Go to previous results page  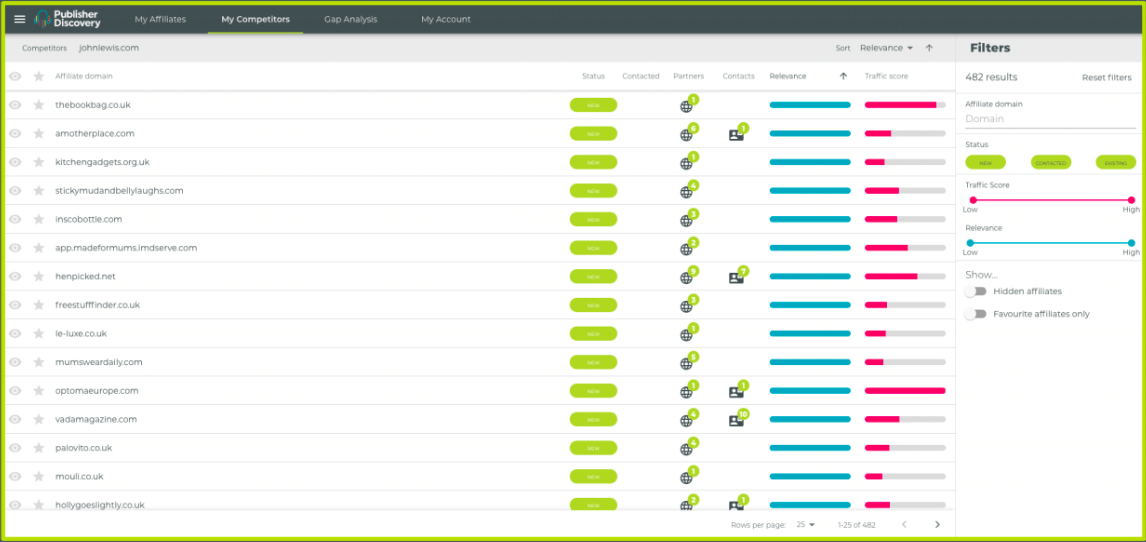point(904,524)
